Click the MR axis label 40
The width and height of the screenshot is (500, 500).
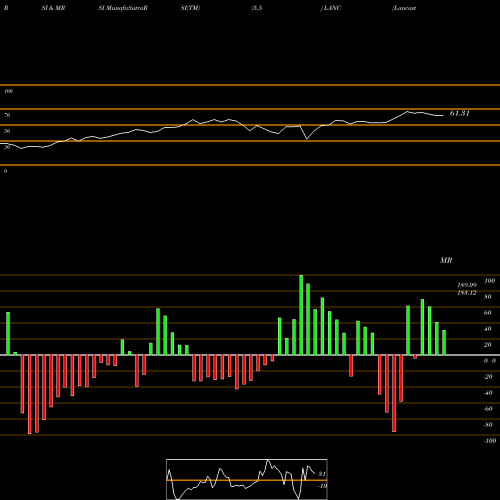[487, 329]
